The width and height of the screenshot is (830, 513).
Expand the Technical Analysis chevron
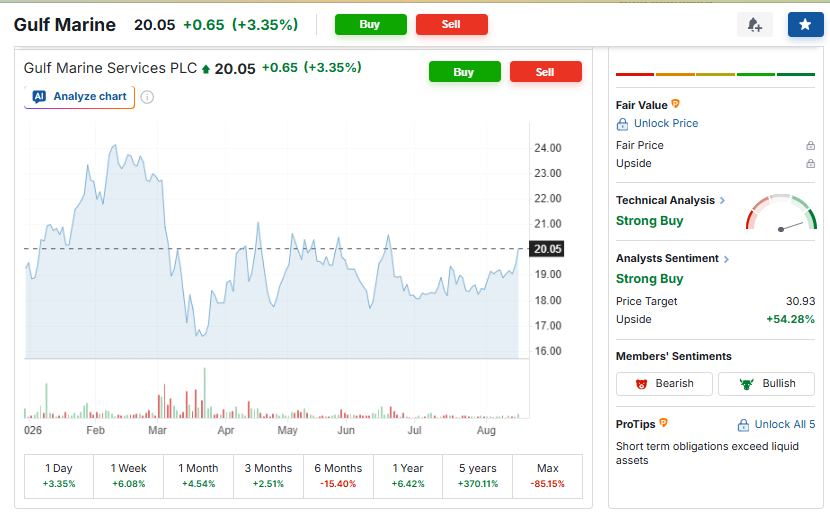pyautogui.click(x=722, y=200)
